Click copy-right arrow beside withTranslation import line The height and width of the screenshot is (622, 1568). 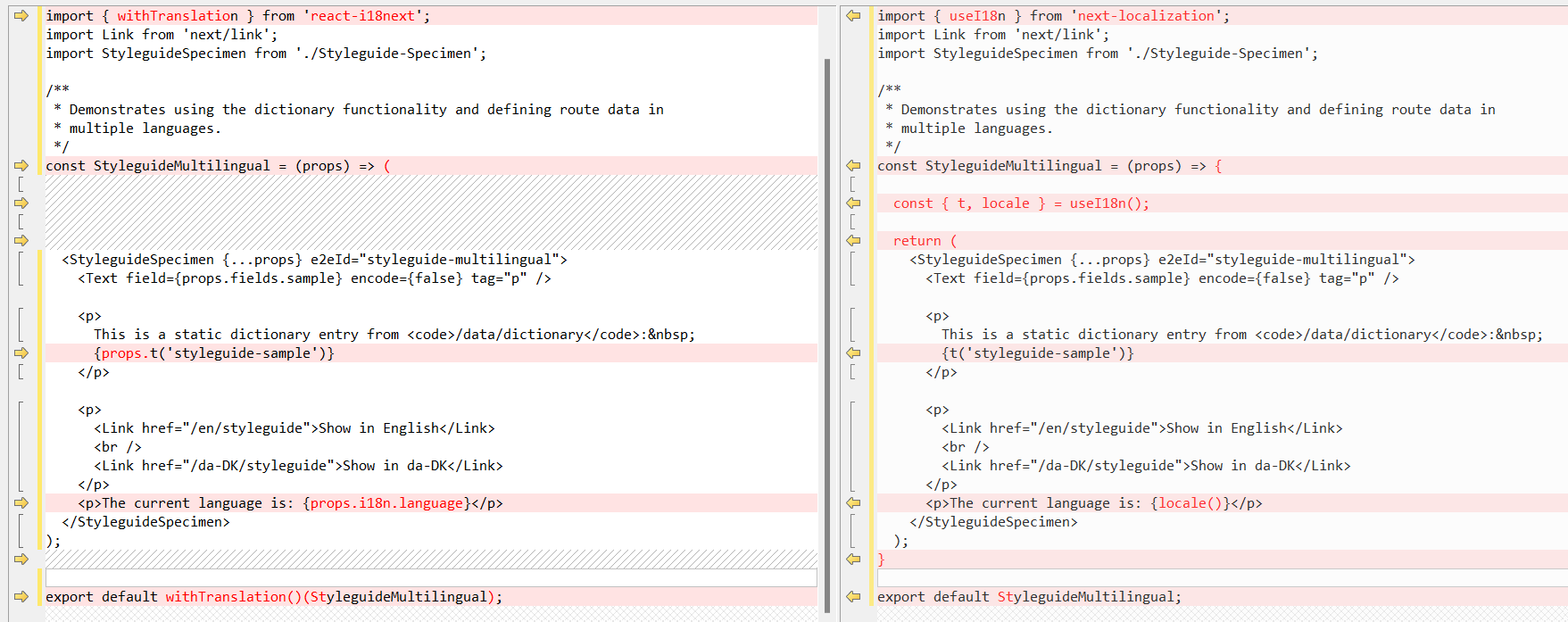[x=21, y=16]
